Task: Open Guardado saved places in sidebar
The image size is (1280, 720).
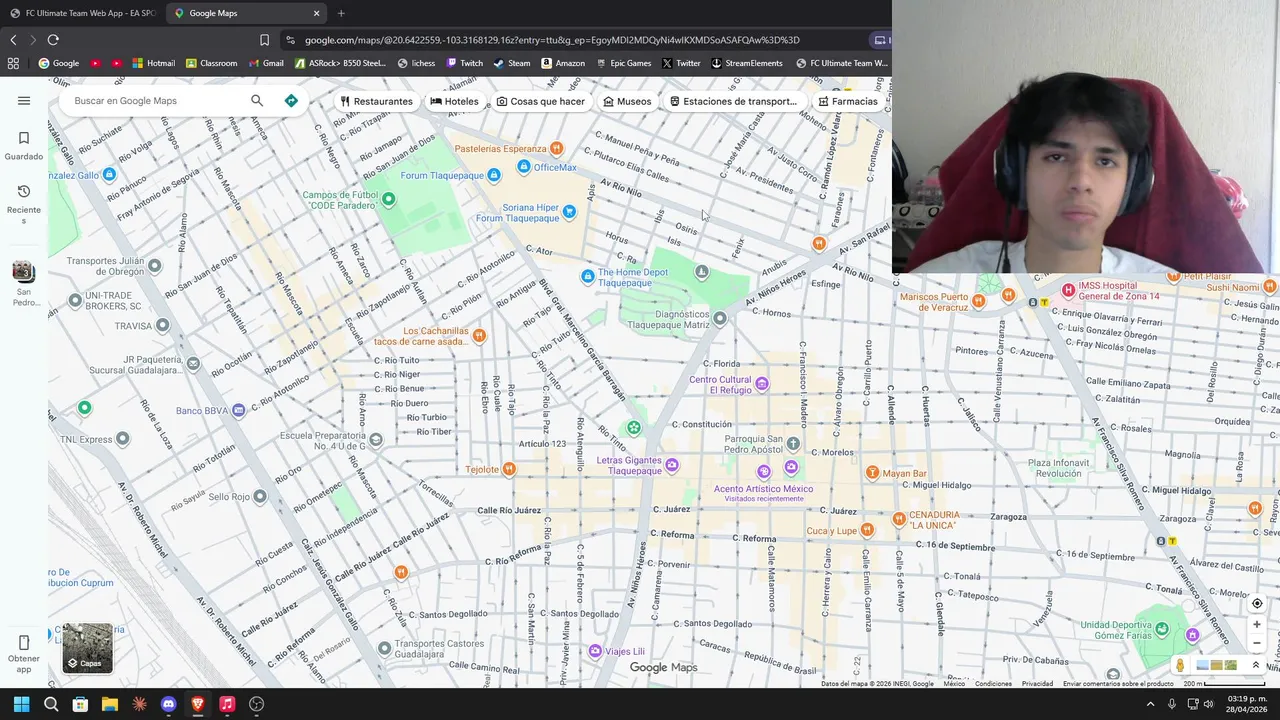Action: pos(24,145)
